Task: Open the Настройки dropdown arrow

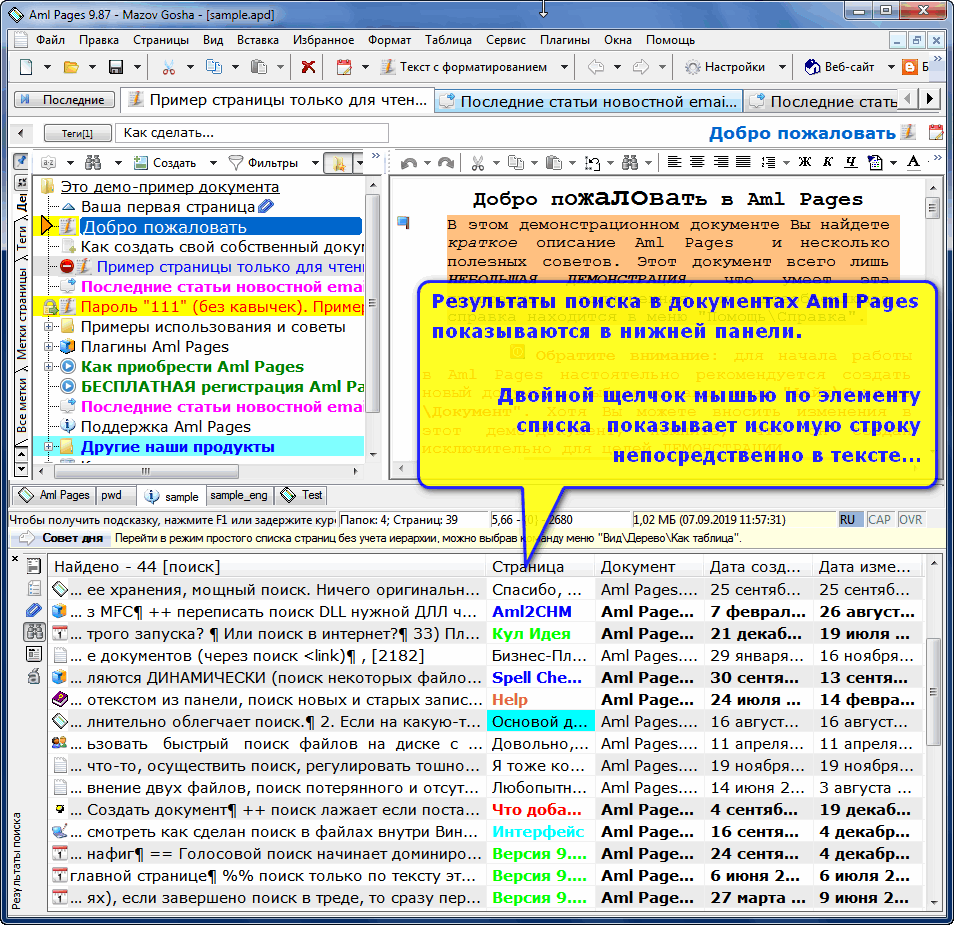Action: [782, 67]
